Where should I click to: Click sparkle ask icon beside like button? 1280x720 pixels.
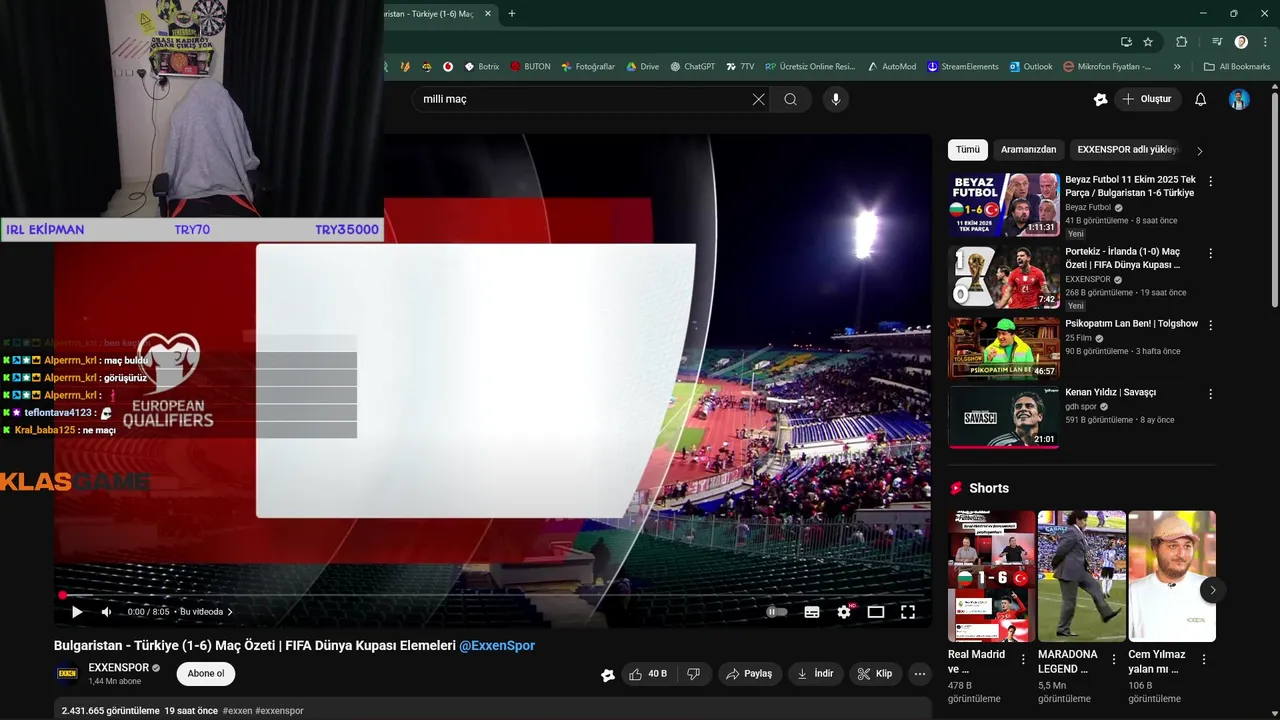pyautogui.click(x=608, y=675)
